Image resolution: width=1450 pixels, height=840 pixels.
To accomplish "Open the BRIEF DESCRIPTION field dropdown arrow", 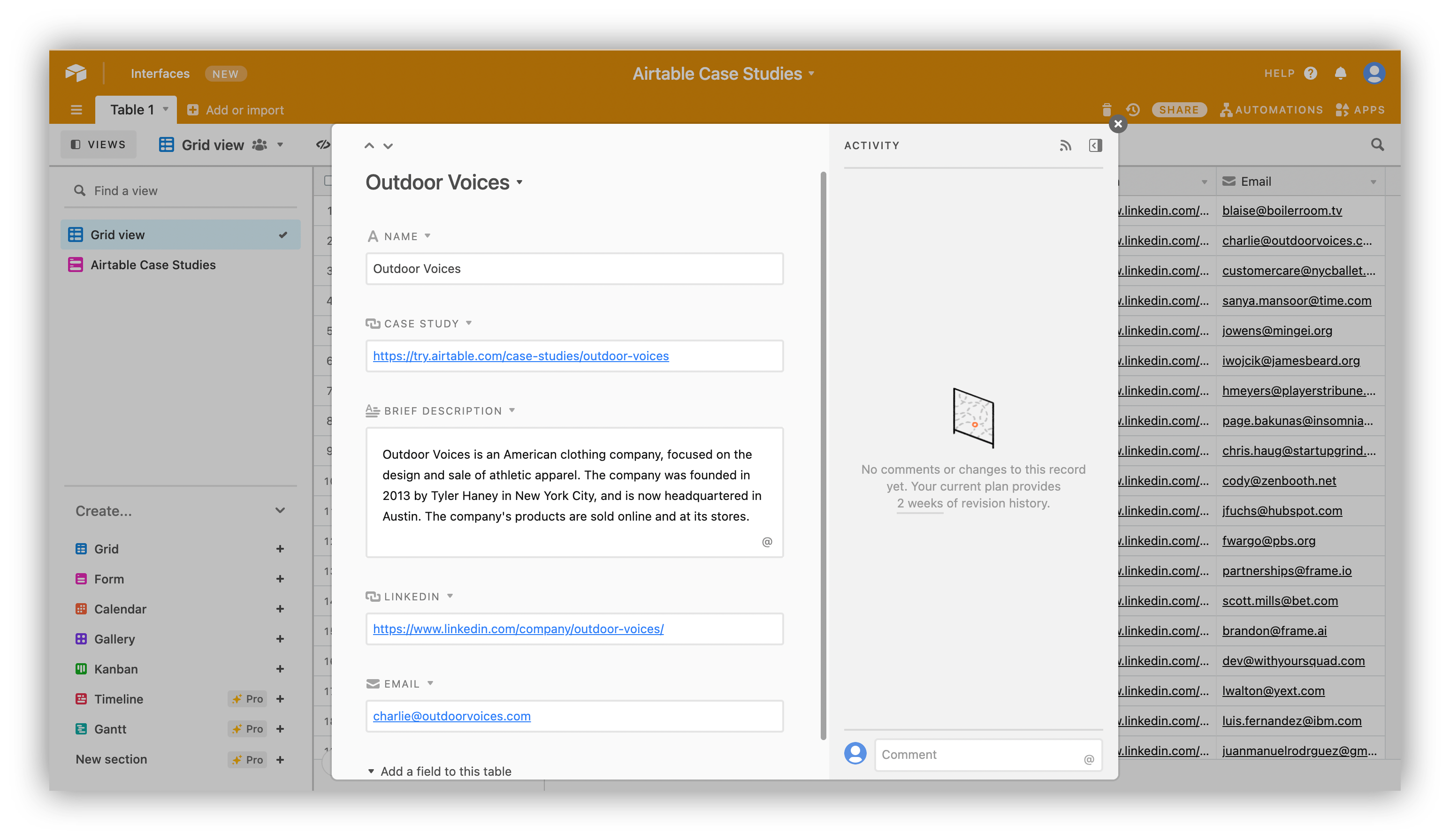I will pyautogui.click(x=512, y=410).
